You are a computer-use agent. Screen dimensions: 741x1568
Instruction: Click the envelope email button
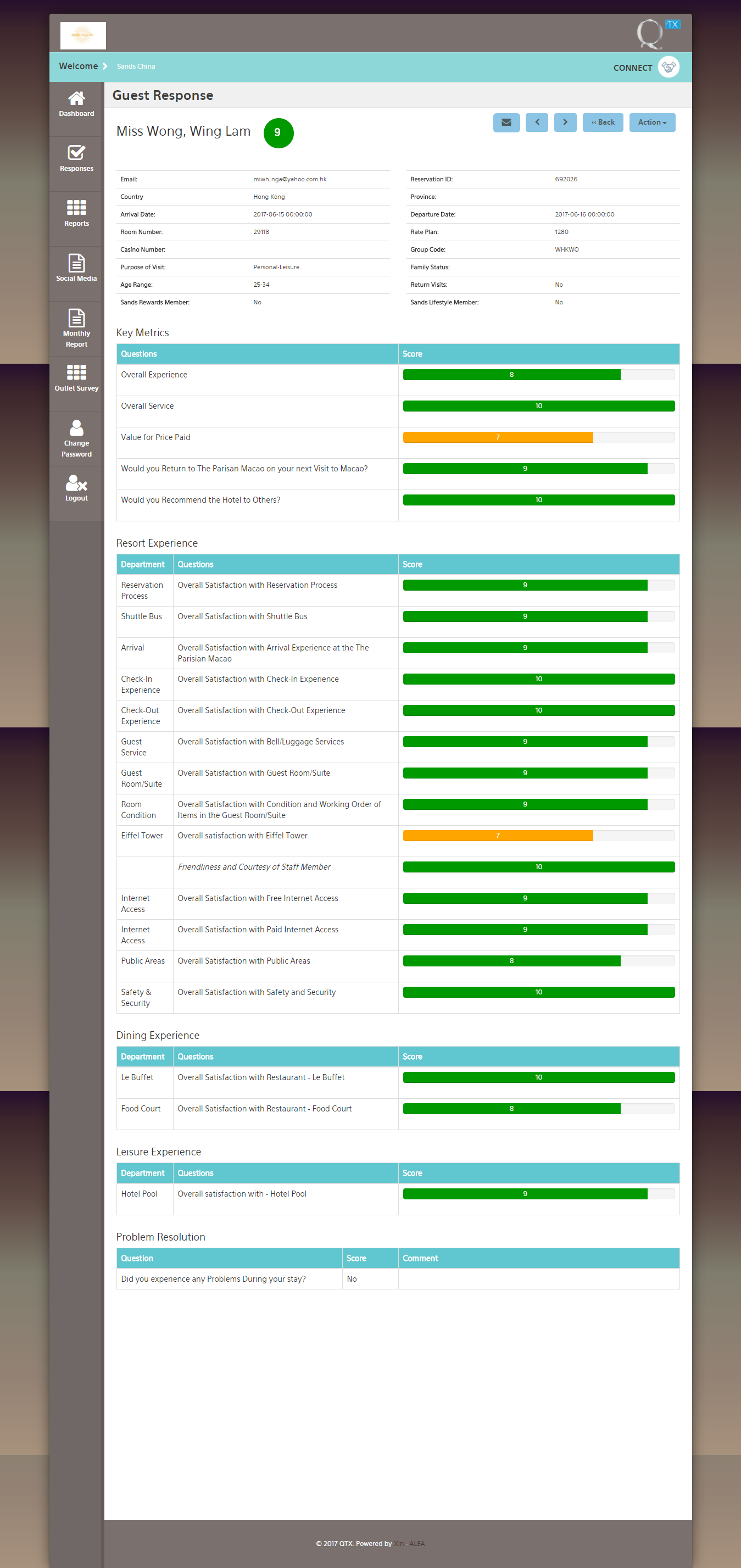[505, 123]
